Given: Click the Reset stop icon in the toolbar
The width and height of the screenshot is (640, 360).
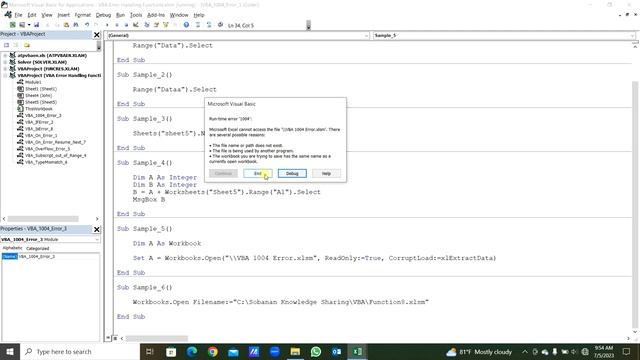Looking at the screenshot, I should pos(126,25).
